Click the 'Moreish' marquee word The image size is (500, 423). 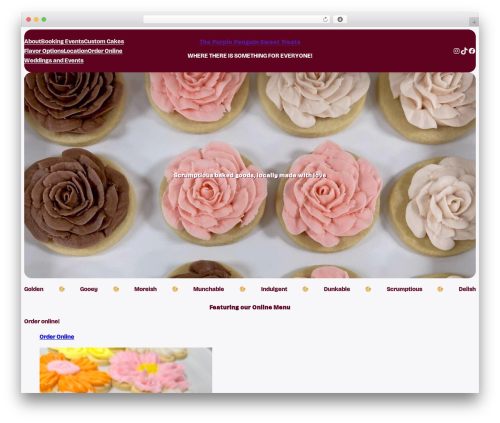coord(145,289)
